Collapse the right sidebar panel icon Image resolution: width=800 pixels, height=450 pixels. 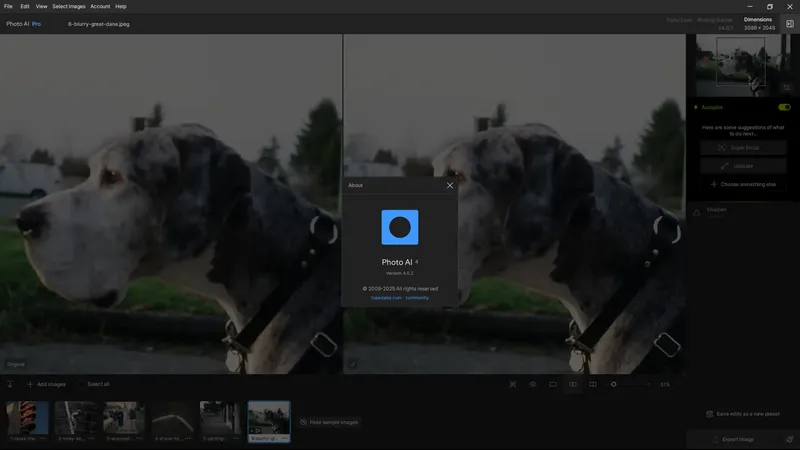pyautogui.click(x=789, y=24)
